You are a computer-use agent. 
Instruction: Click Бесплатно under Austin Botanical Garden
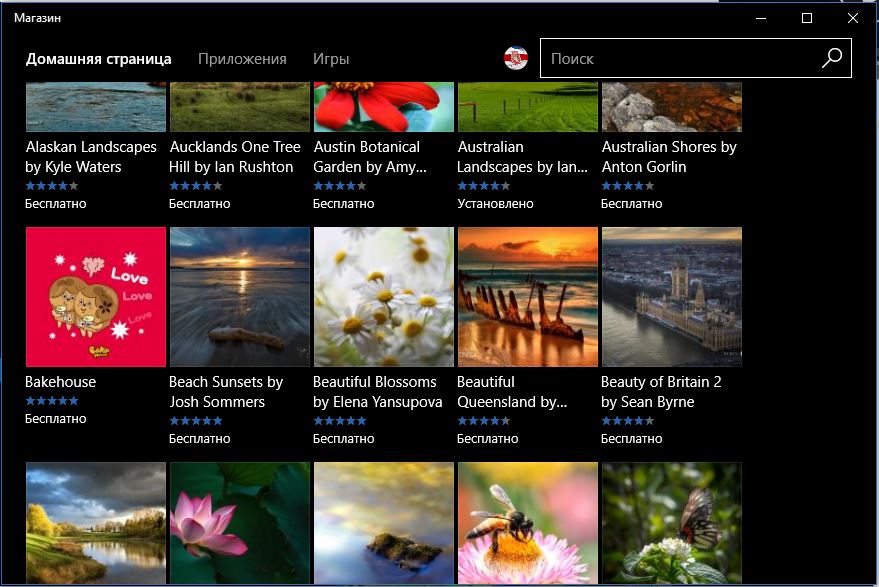tap(344, 204)
